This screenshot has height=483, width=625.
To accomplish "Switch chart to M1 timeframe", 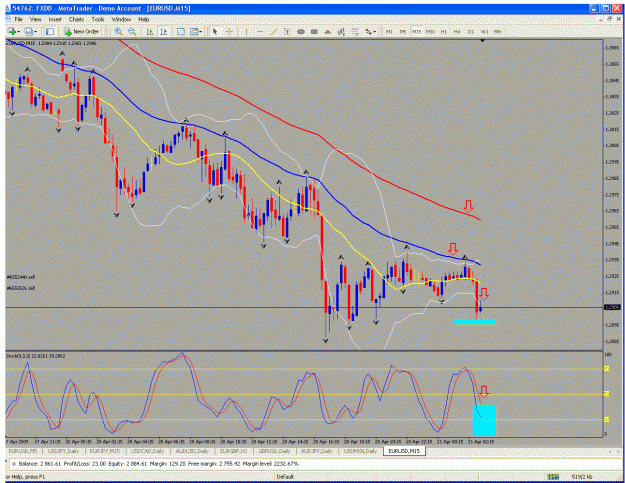I will coord(389,31).
